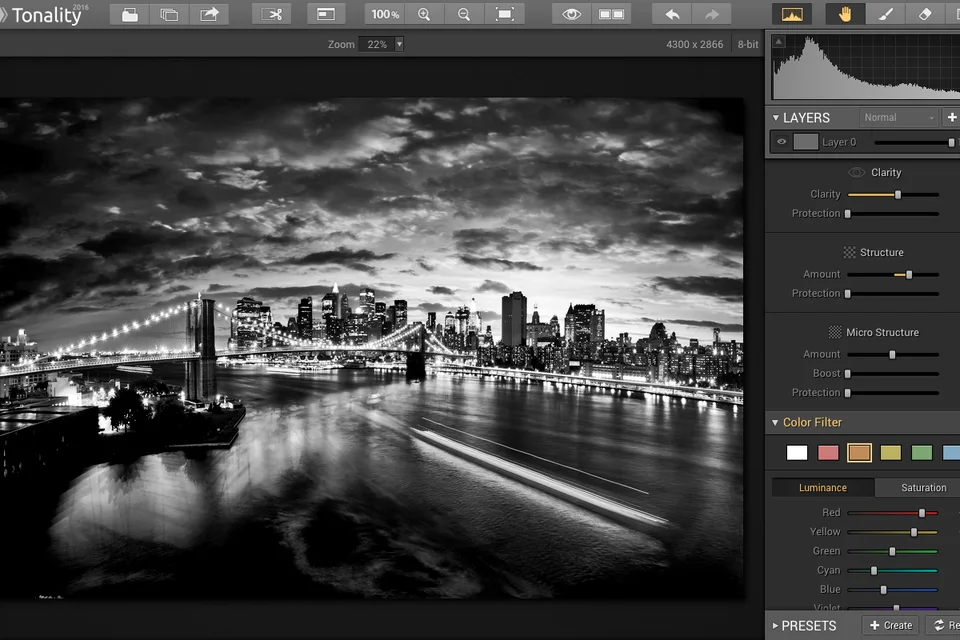Redo the last edit
Viewport: 960px width, 640px height.
[x=711, y=14]
